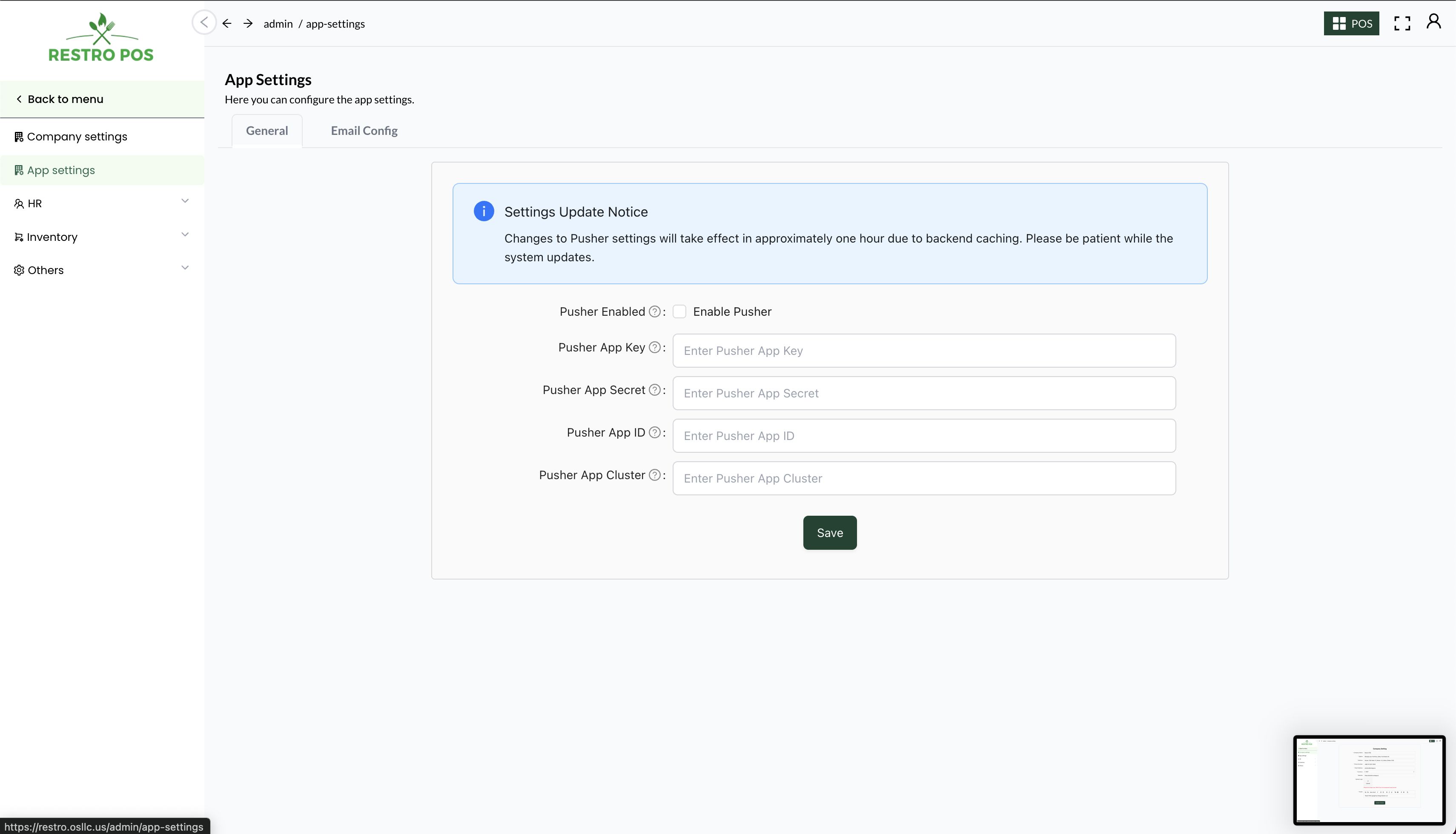This screenshot has height=834, width=1456.
Task: Switch to the Email Config tab
Action: click(x=364, y=131)
